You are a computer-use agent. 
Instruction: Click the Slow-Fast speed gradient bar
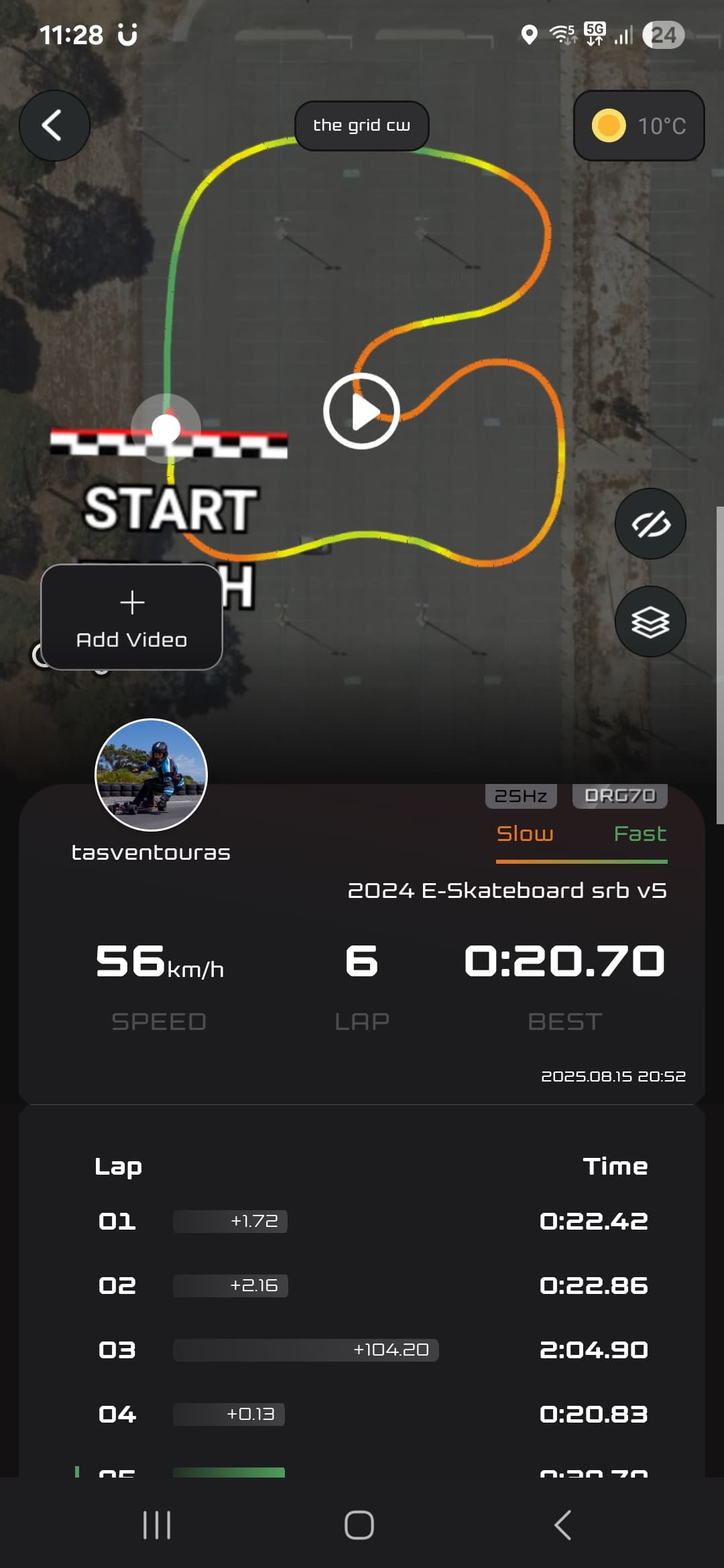pos(582,861)
